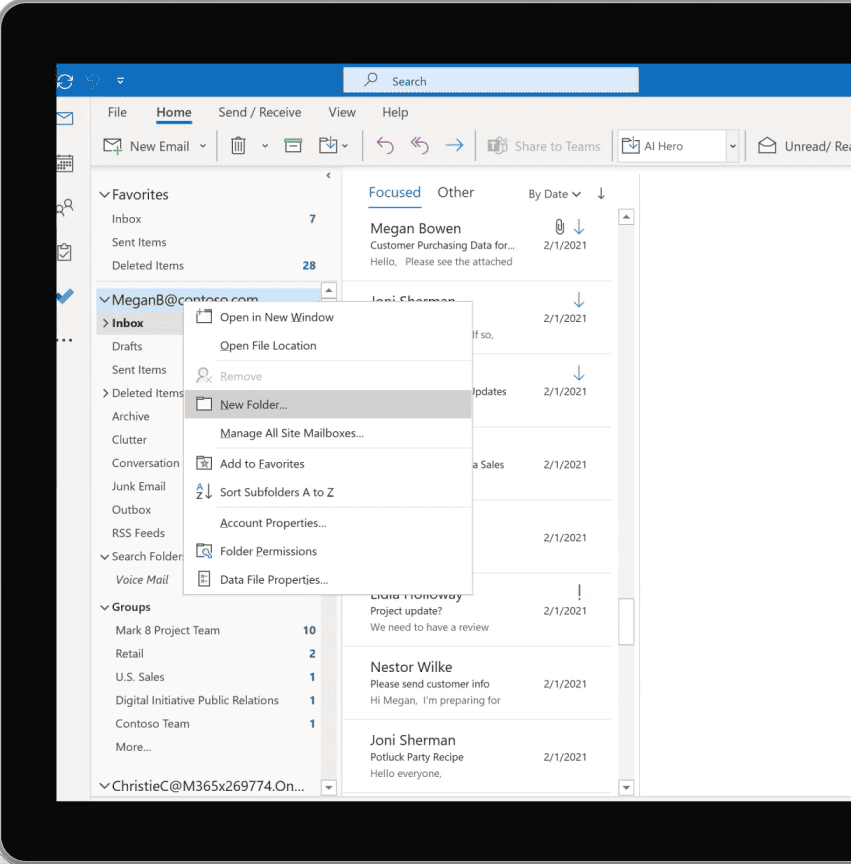Collapse the folder pane arrow
Viewport: 851px width, 864px height.
pyautogui.click(x=328, y=175)
